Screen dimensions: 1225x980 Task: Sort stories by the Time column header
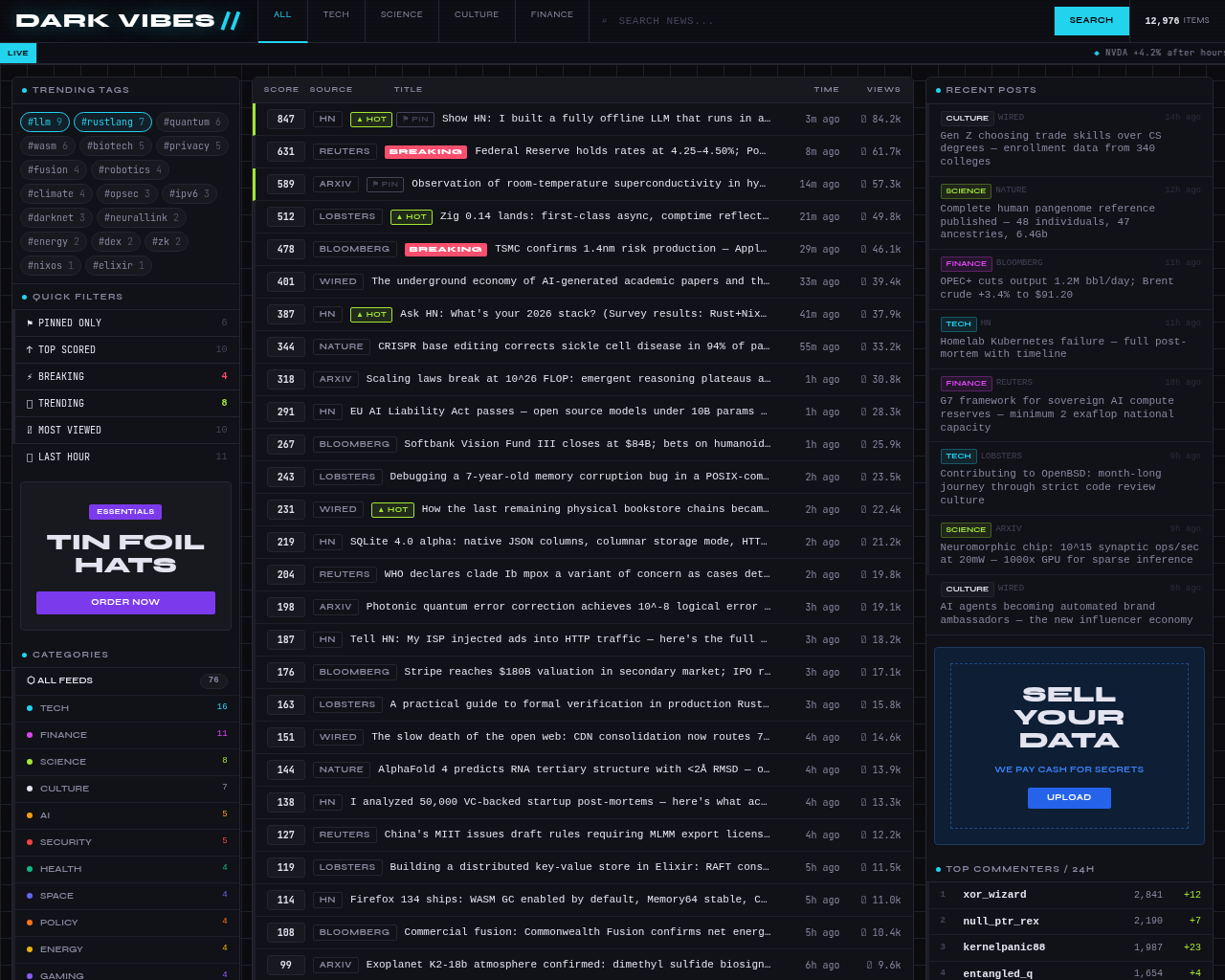[826, 90]
